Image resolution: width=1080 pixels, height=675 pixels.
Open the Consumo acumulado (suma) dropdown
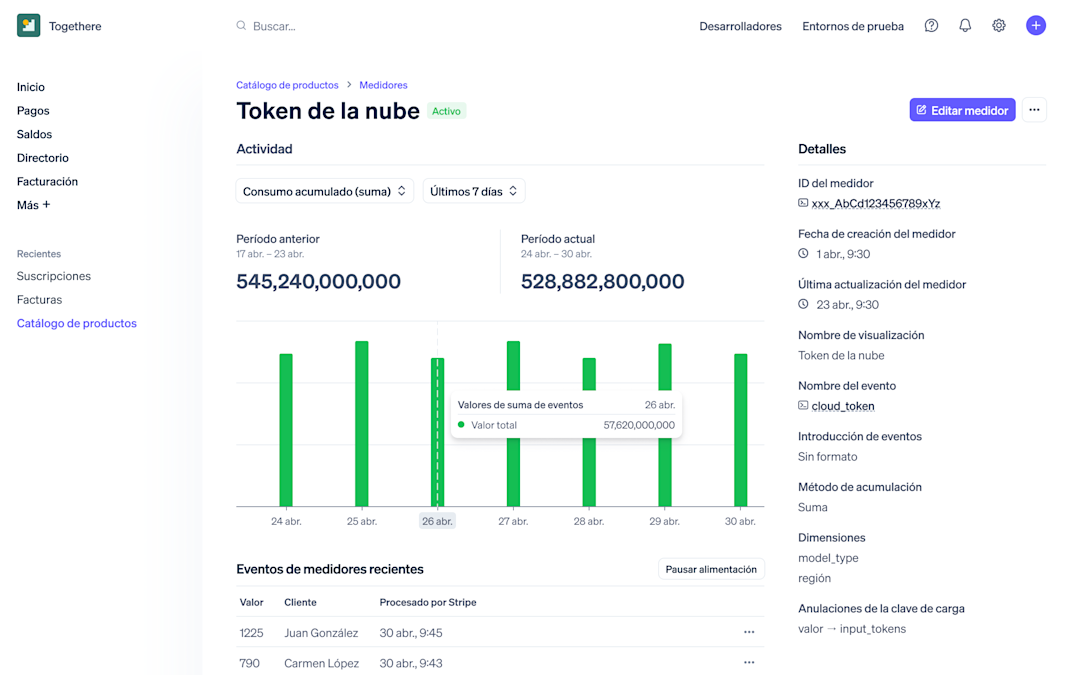tap(324, 190)
